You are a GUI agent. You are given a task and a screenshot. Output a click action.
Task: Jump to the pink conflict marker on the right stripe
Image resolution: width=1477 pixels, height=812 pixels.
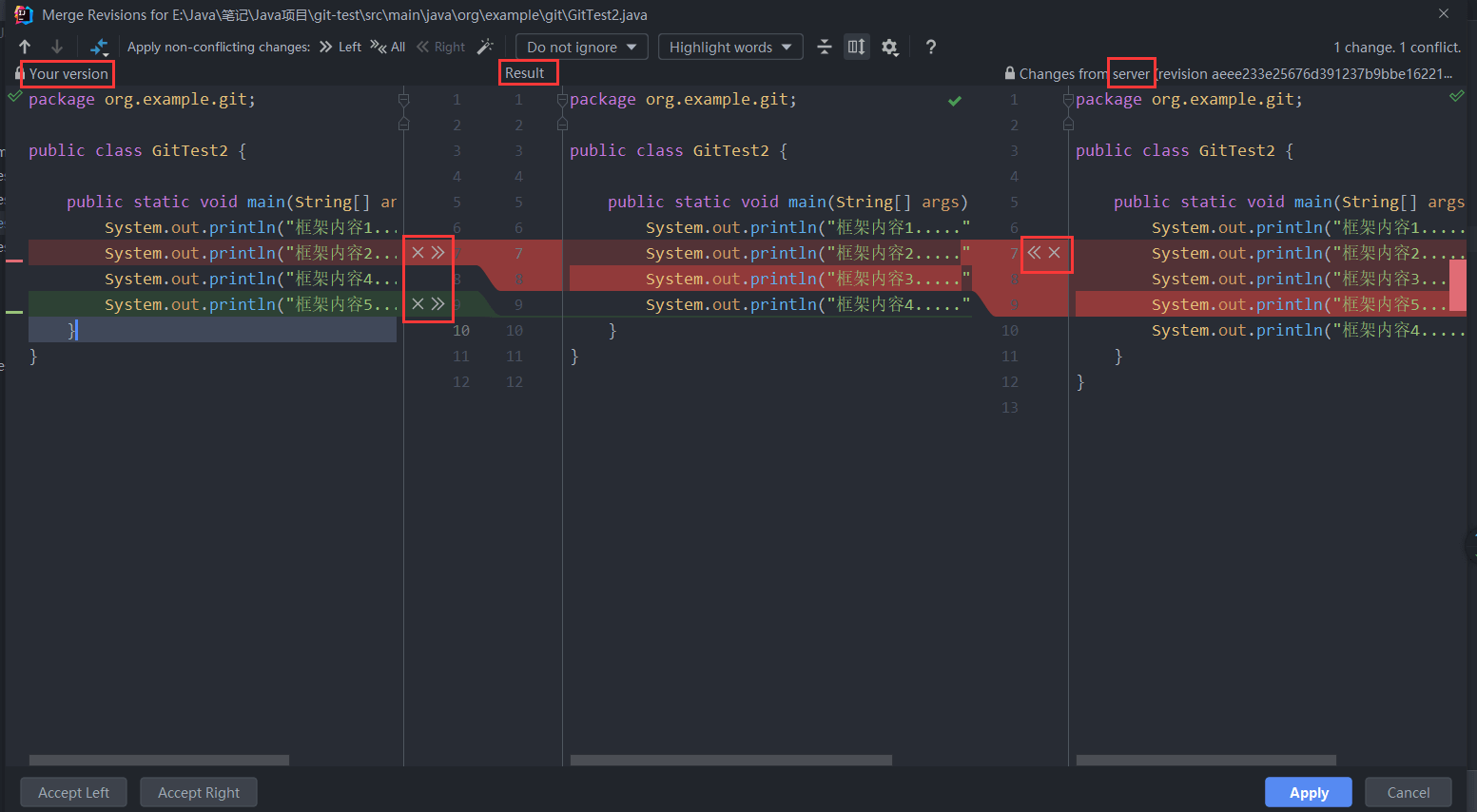[1458, 285]
